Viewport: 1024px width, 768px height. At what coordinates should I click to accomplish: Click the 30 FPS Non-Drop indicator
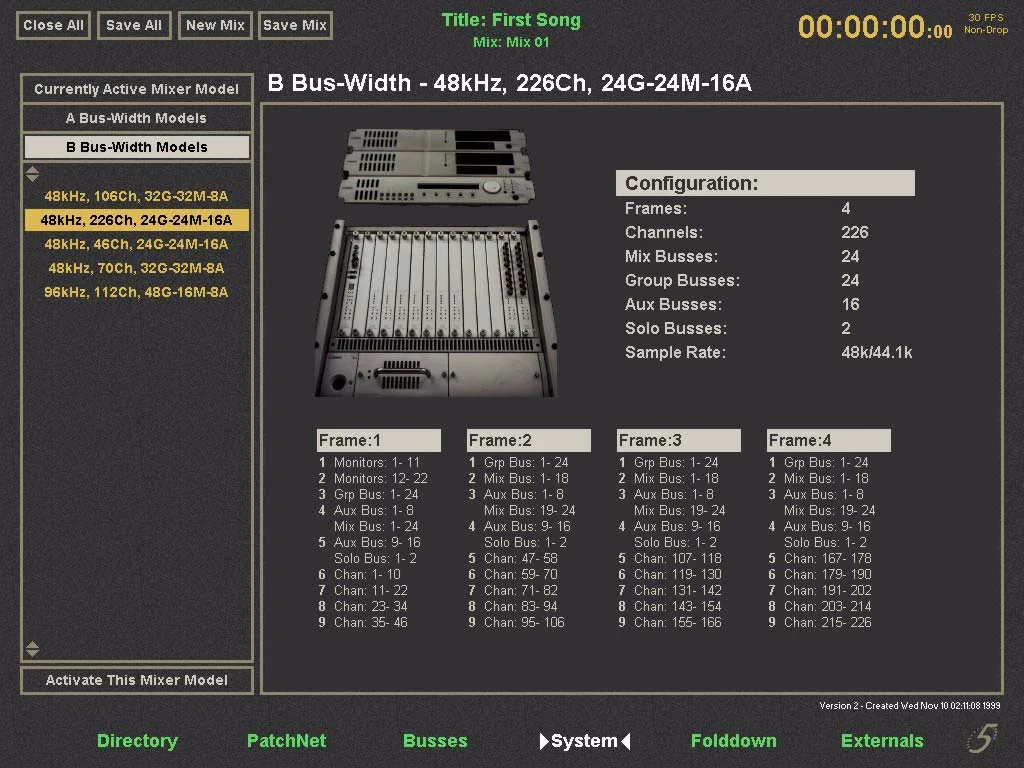coord(986,24)
